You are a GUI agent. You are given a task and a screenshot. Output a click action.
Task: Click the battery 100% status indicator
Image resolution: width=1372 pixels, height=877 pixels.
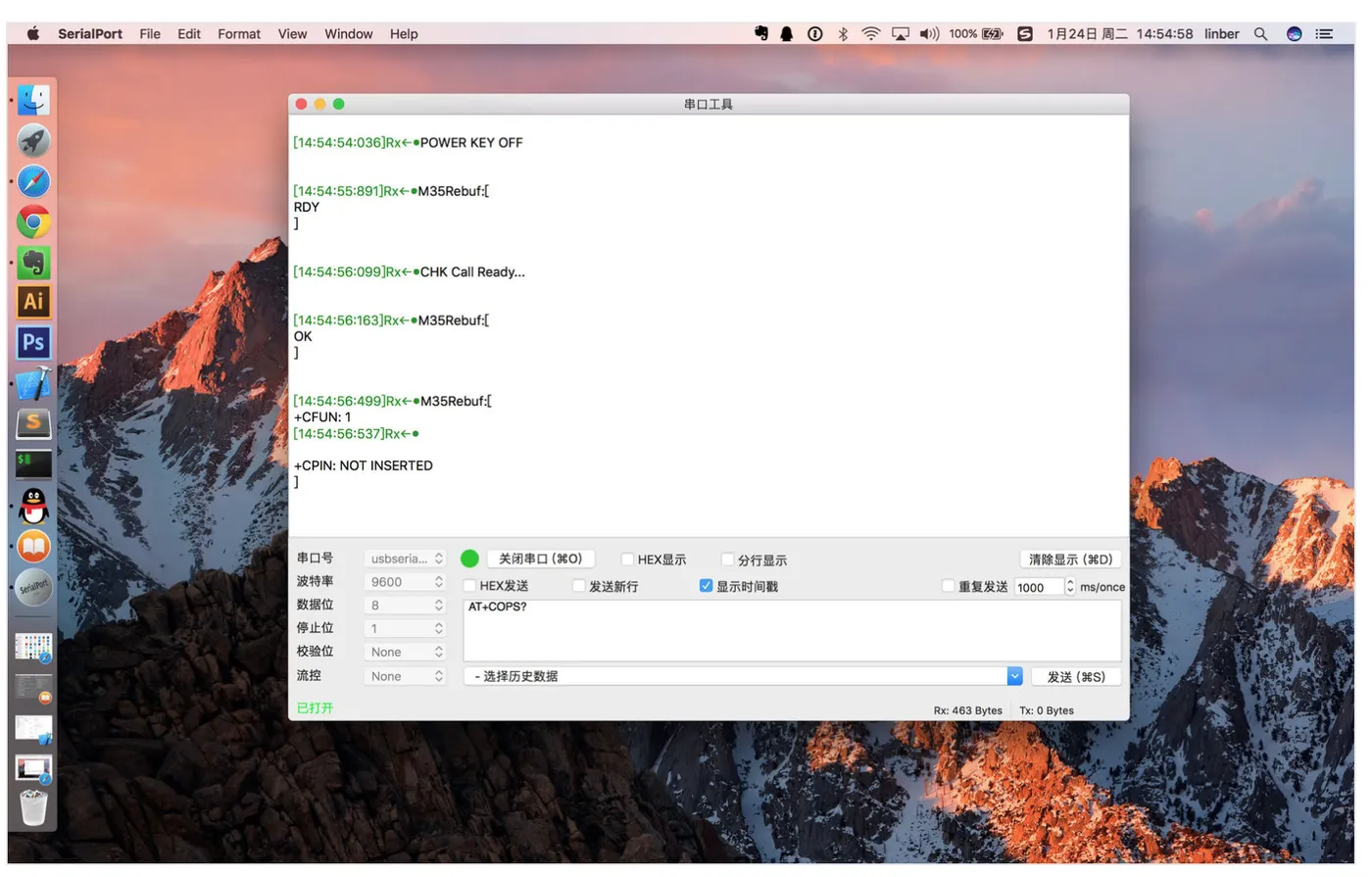pos(976,33)
